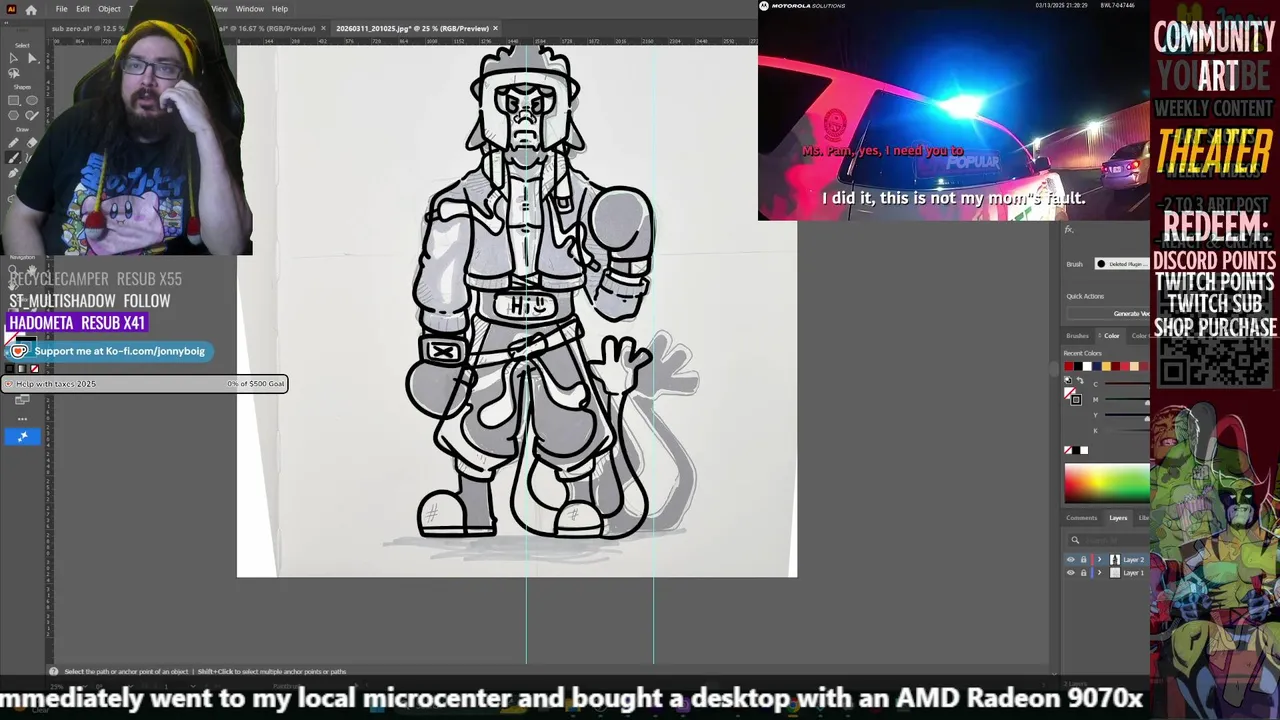This screenshot has height=720, width=1280.
Task: Switch to the 20260311_201025.jpg document tab
Action: pos(412,28)
